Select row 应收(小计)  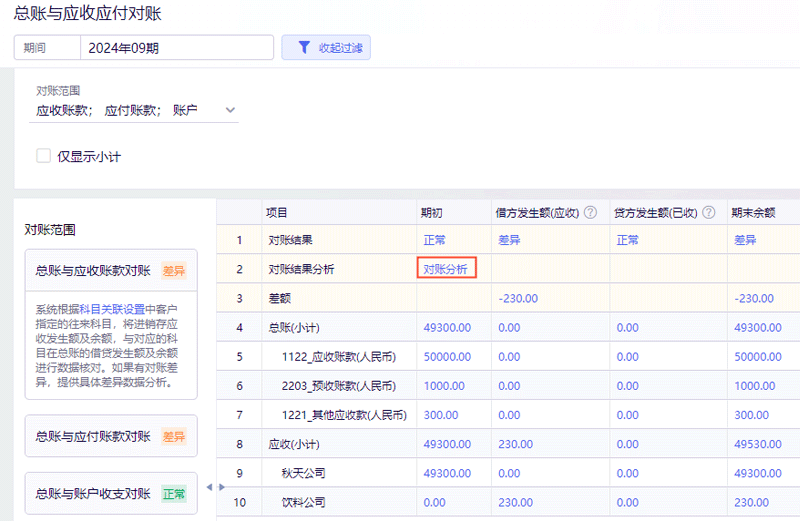click(x=508, y=444)
